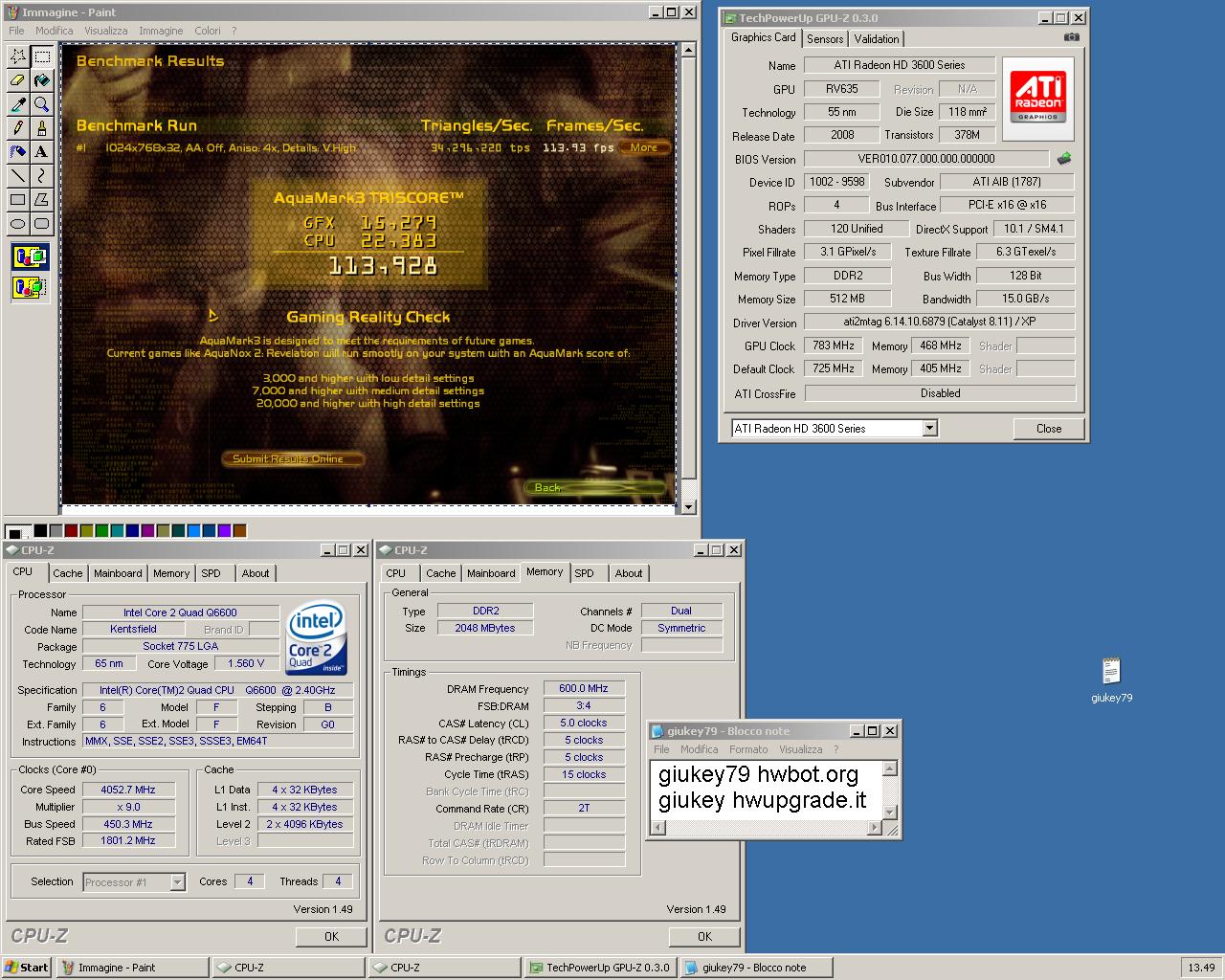Pick the dark red color in Paint palette
1225x980 pixels.
pos(71,530)
